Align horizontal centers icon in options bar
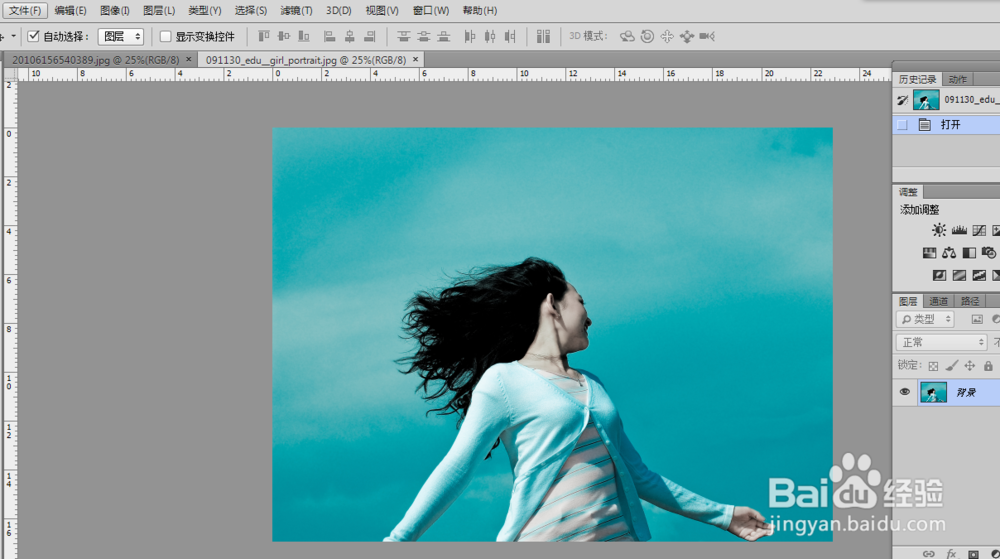 pyautogui.click(x=349, y=36)
